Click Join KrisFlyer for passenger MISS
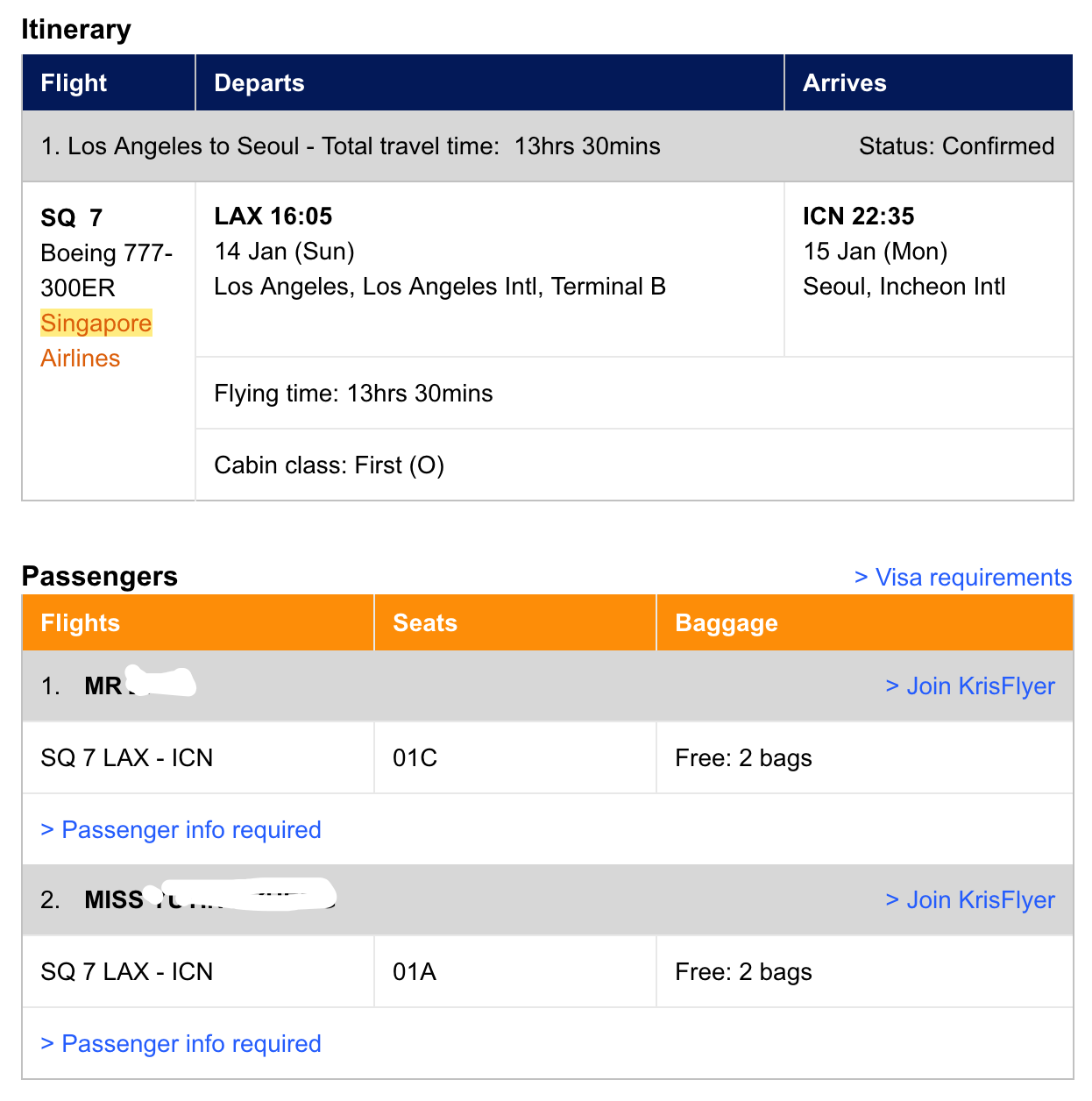The height and width of the screenshot is (1101, 1092). [x=969, y=900]
